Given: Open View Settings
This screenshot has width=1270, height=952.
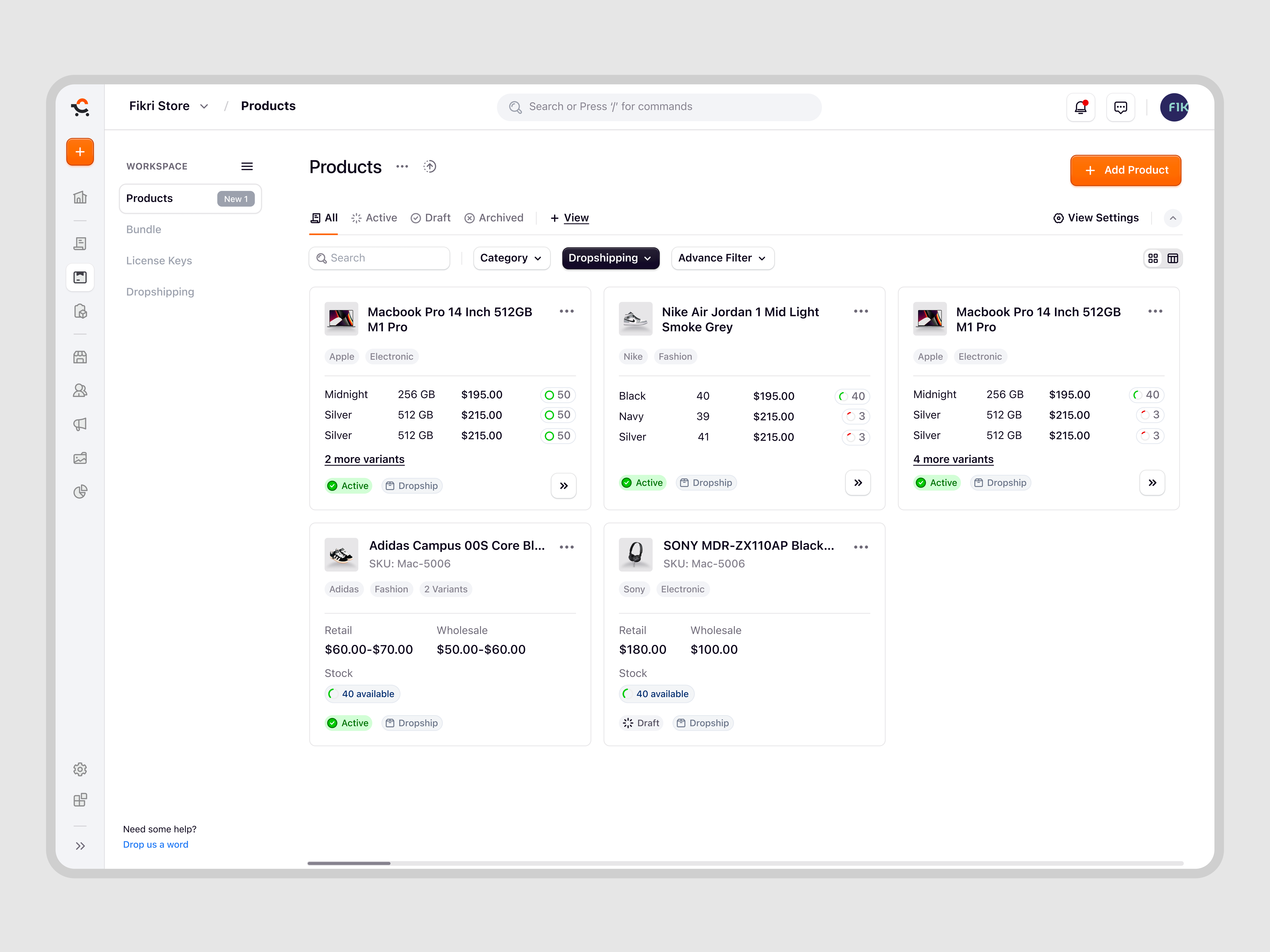Looking at the screenshot, I should [1095, 218].
